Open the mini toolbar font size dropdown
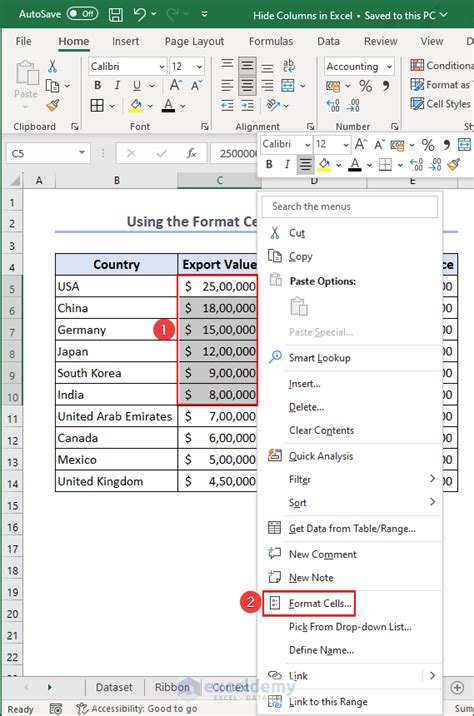Viewport: 474px width, 716px height. tap(346, 145)
